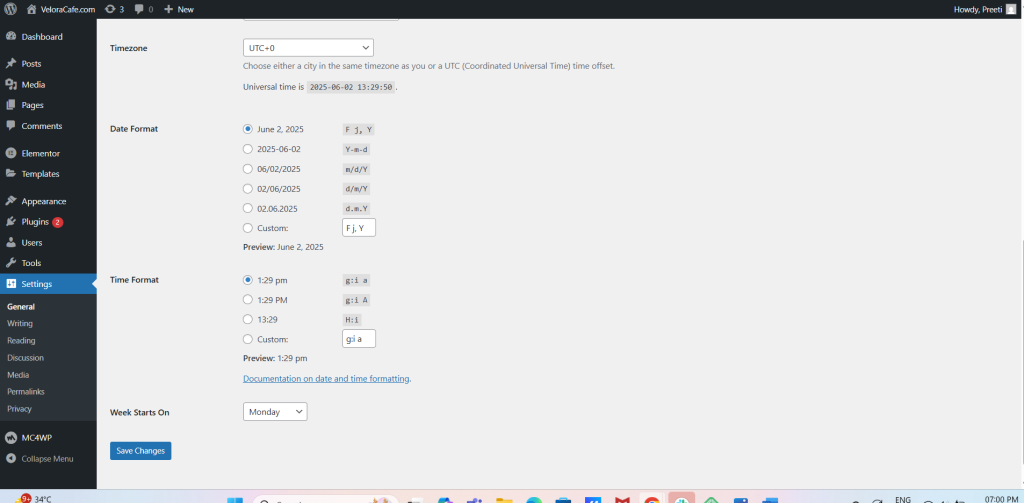Click the plus New content button

point(178,9)
